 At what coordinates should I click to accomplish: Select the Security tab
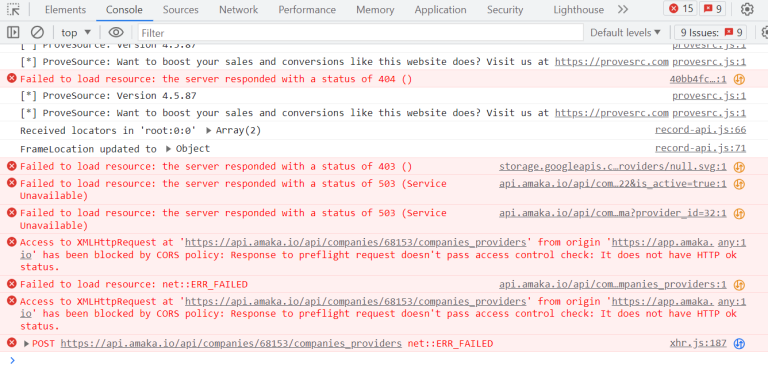click(x=505, y=10)
